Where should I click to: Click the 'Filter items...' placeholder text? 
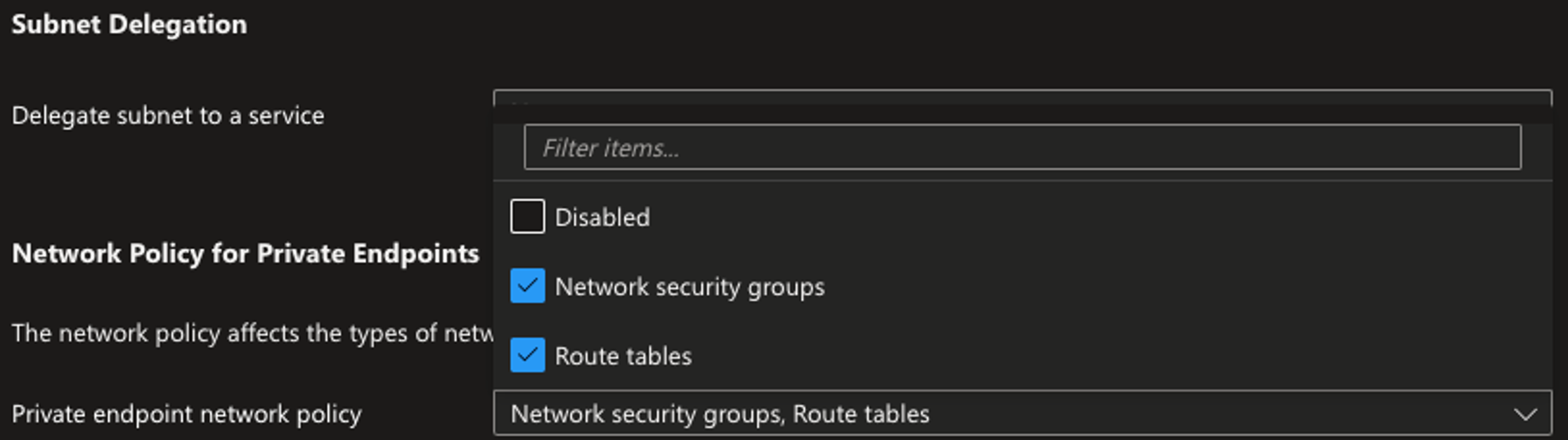point(610,148)
